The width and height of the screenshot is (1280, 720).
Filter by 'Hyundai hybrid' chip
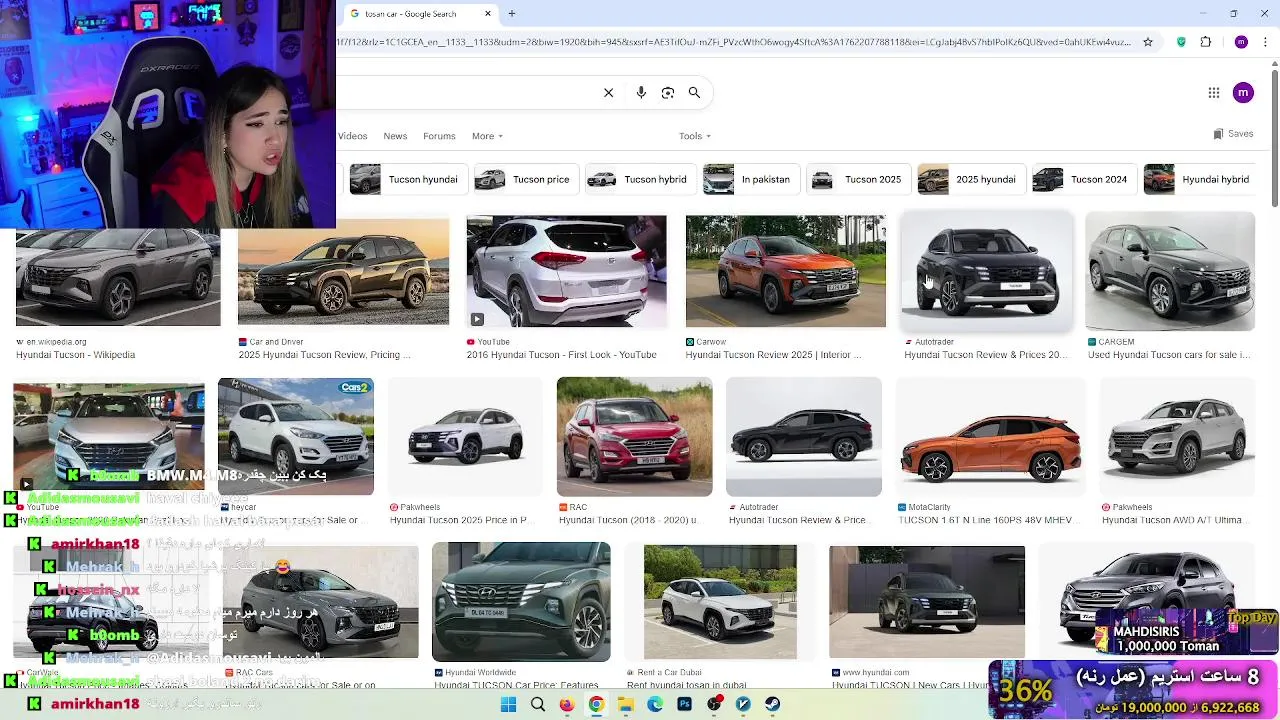[x=1200, y=179]
